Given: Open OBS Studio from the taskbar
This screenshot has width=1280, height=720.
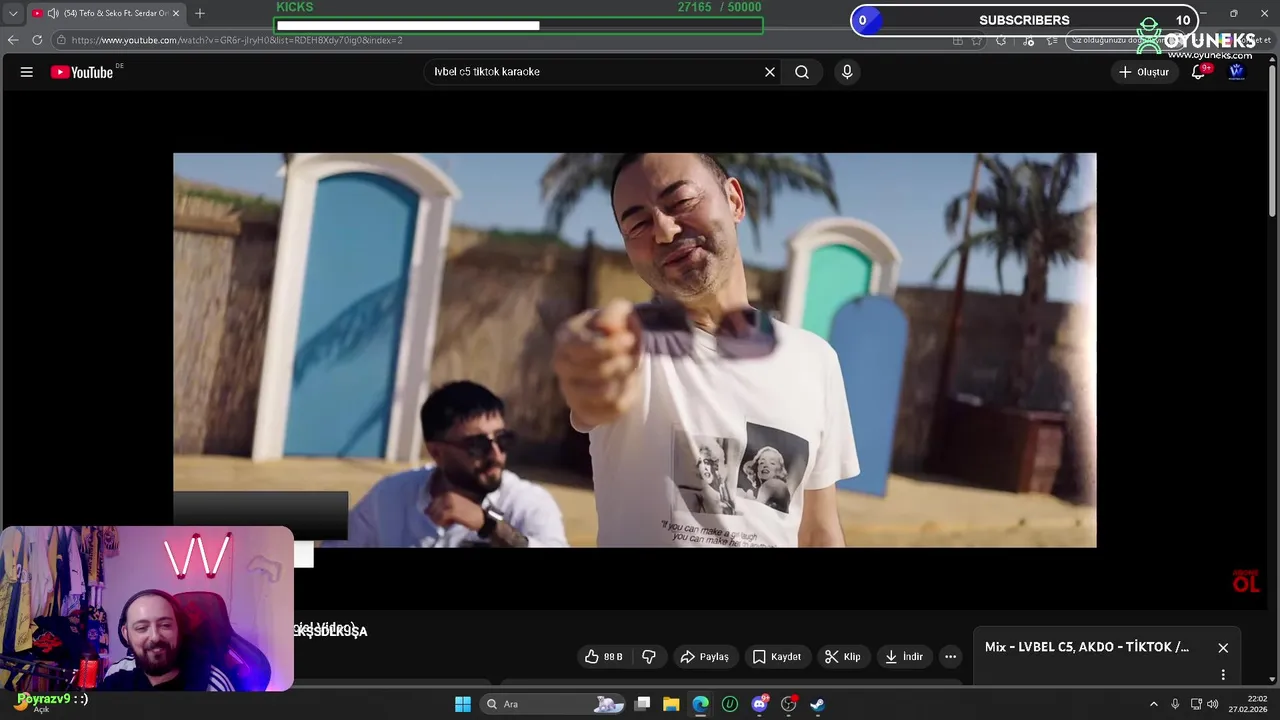Looking at the screenshot, I should coord(789,704).
